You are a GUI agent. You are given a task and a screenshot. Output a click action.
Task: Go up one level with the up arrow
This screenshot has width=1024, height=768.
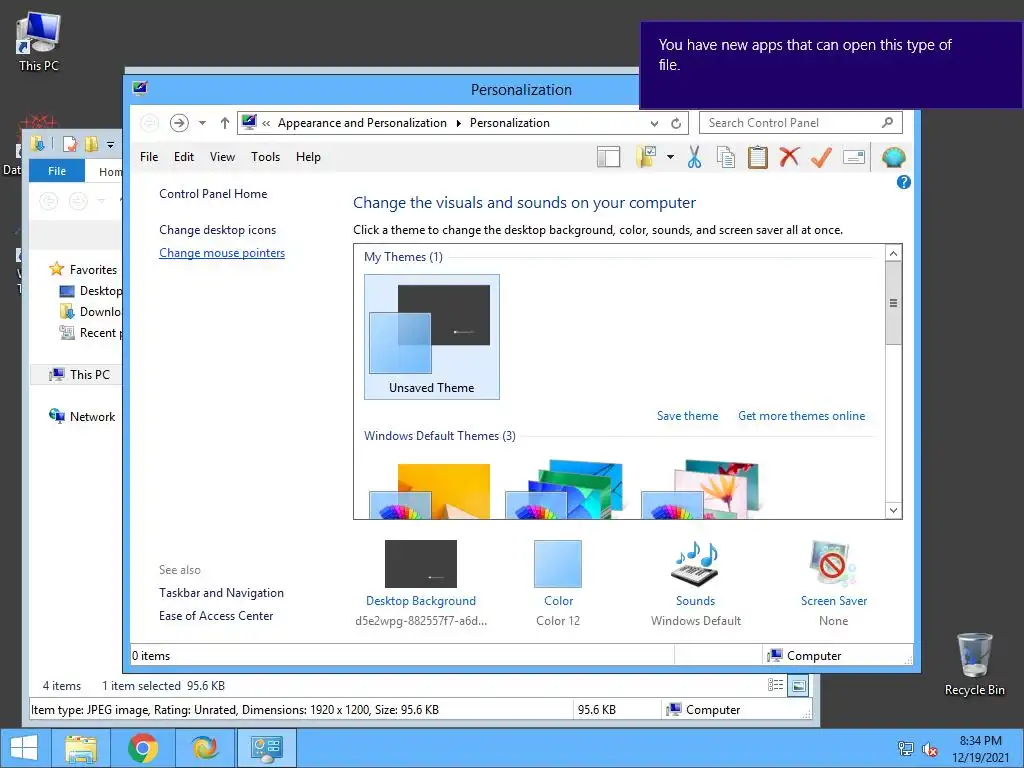225,123
